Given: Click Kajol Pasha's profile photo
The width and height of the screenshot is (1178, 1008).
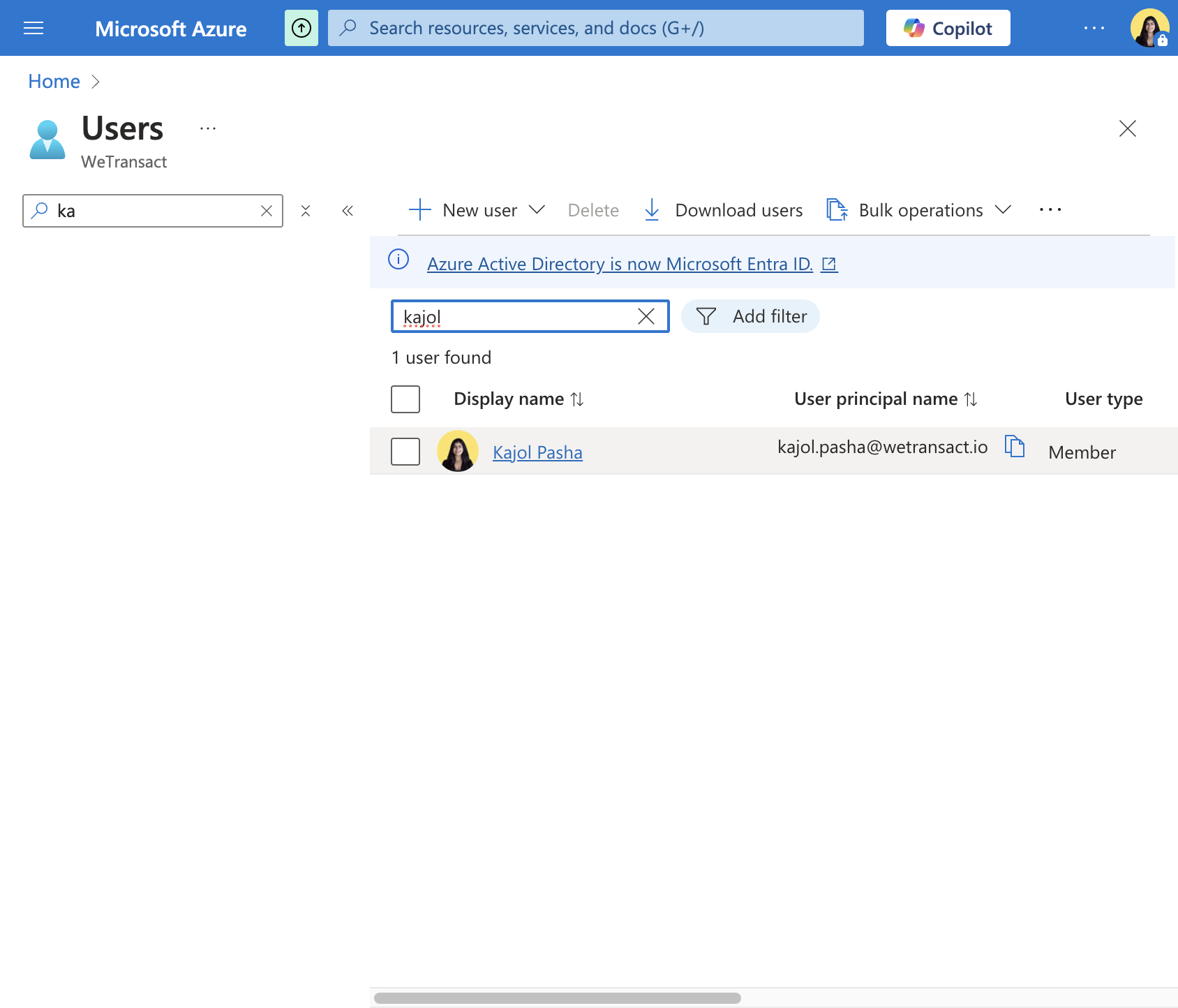Looking at the screenshot, I should (x=458, y=451).
